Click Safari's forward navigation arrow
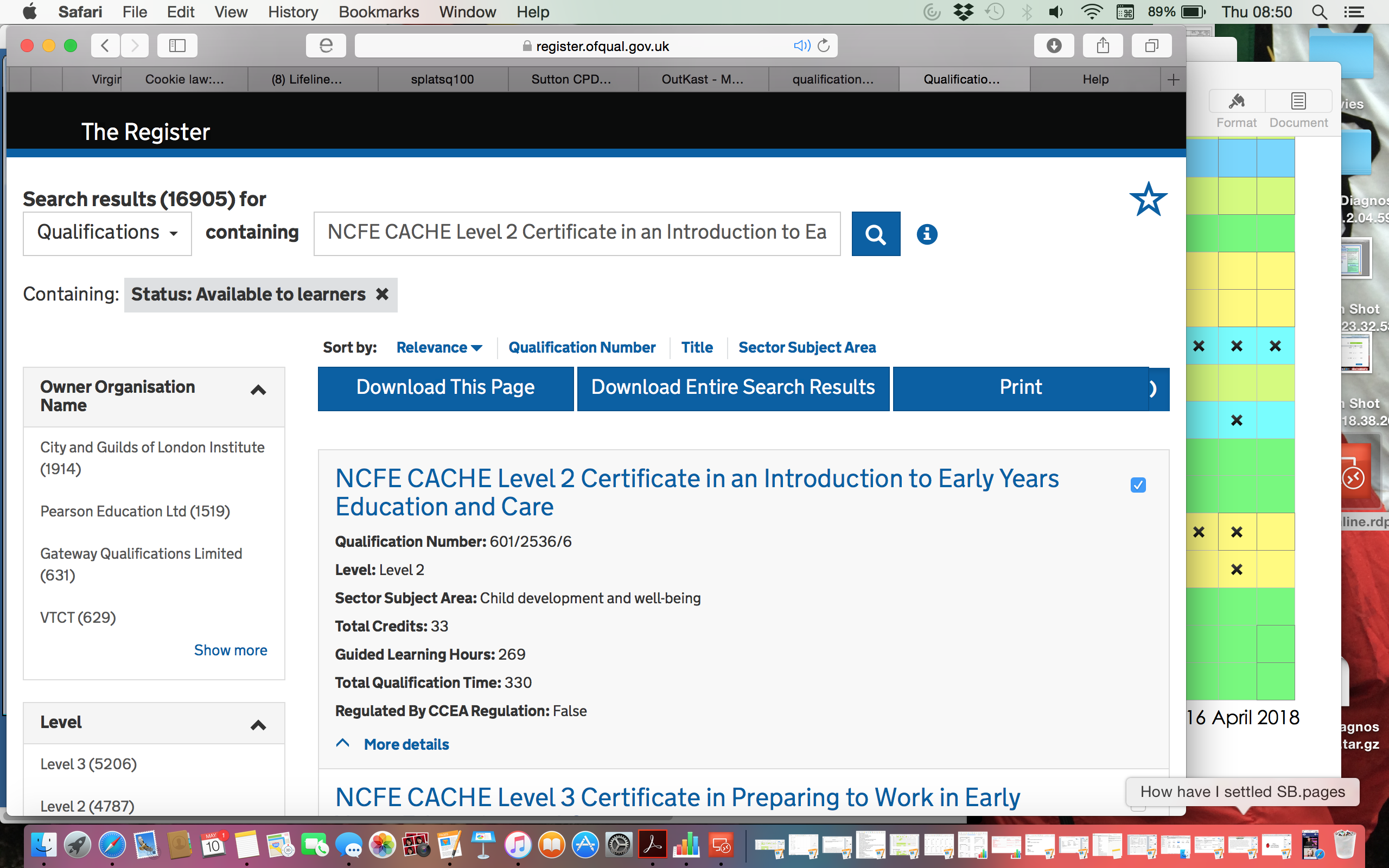The image size is (1389, 868). [135, 46]
